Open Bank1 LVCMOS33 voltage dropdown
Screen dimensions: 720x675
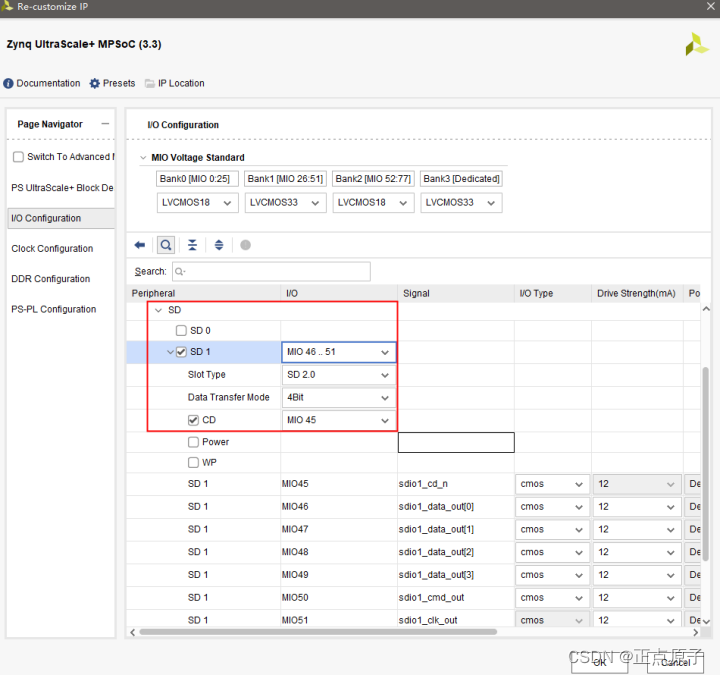(285, 202)
